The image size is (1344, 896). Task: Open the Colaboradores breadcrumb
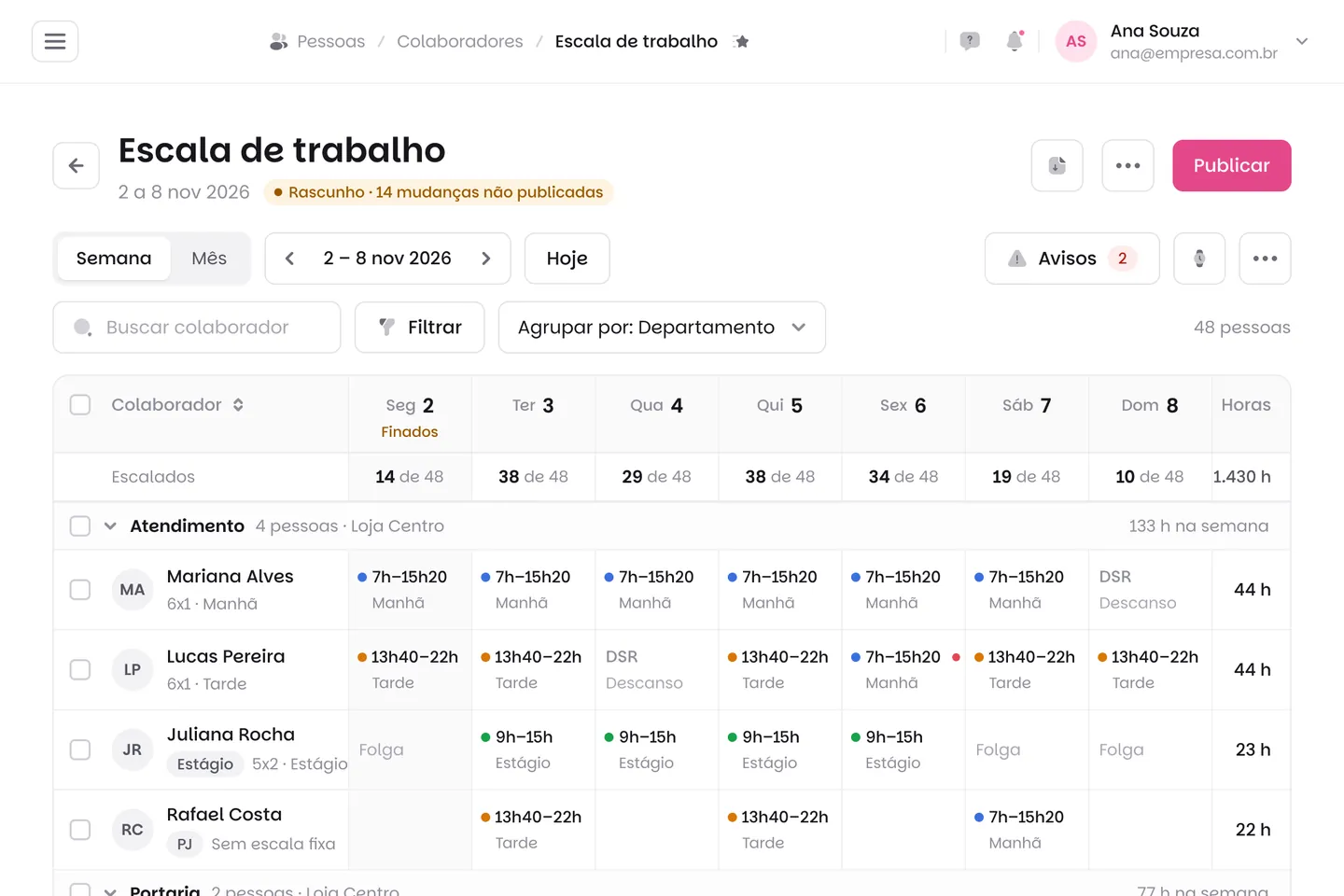460,41
